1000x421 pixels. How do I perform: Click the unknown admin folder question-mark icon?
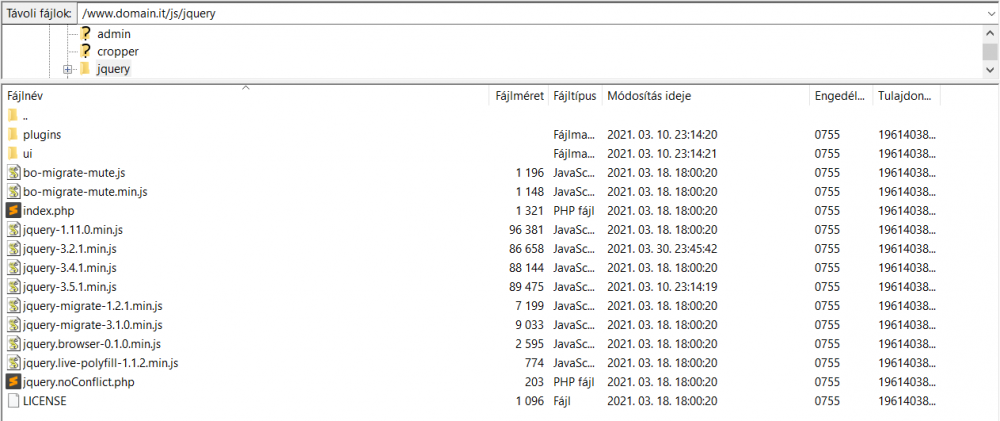click(x=85, y=34)
